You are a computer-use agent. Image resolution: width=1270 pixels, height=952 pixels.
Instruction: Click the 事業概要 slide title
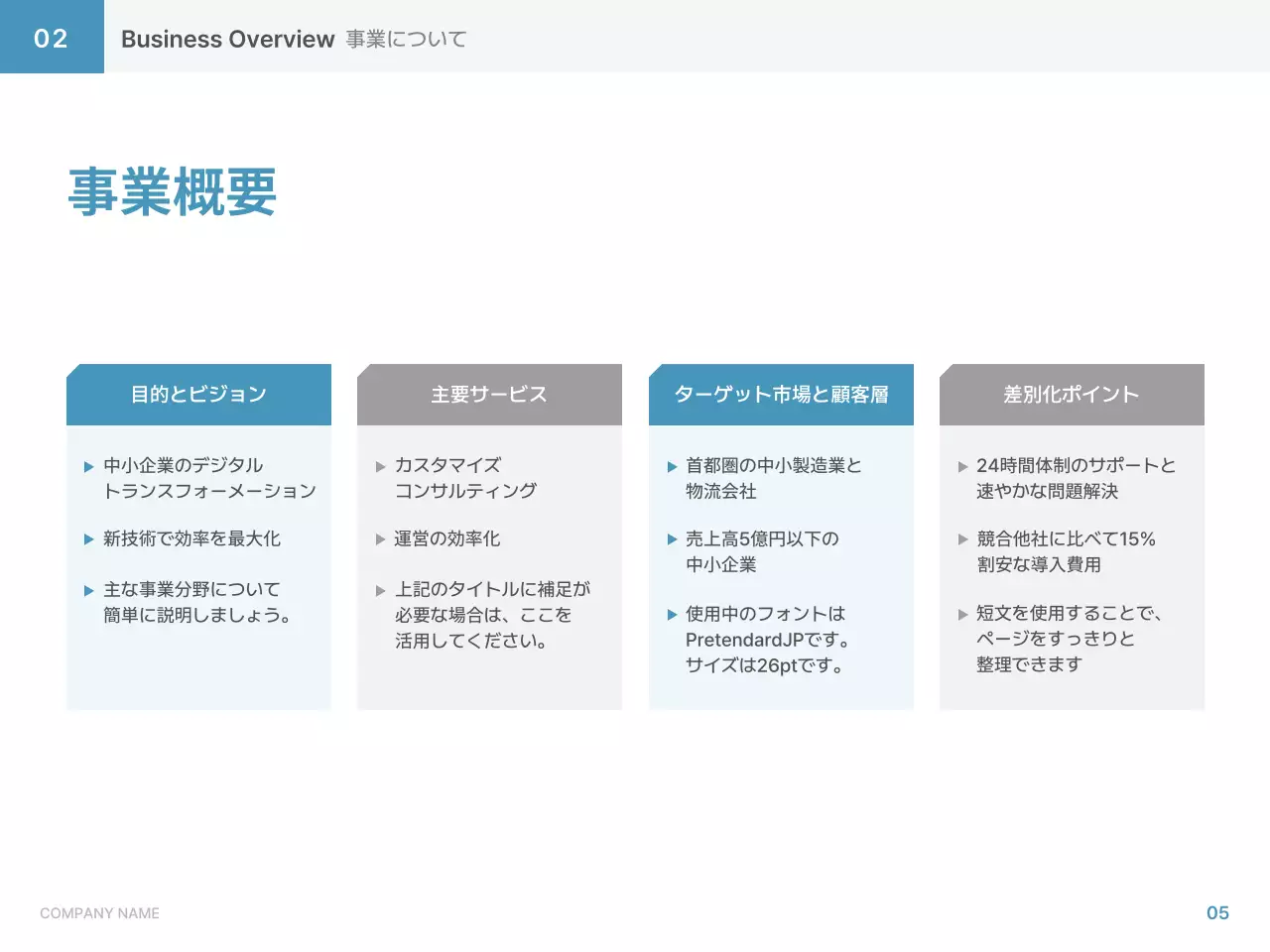(172, 195)
